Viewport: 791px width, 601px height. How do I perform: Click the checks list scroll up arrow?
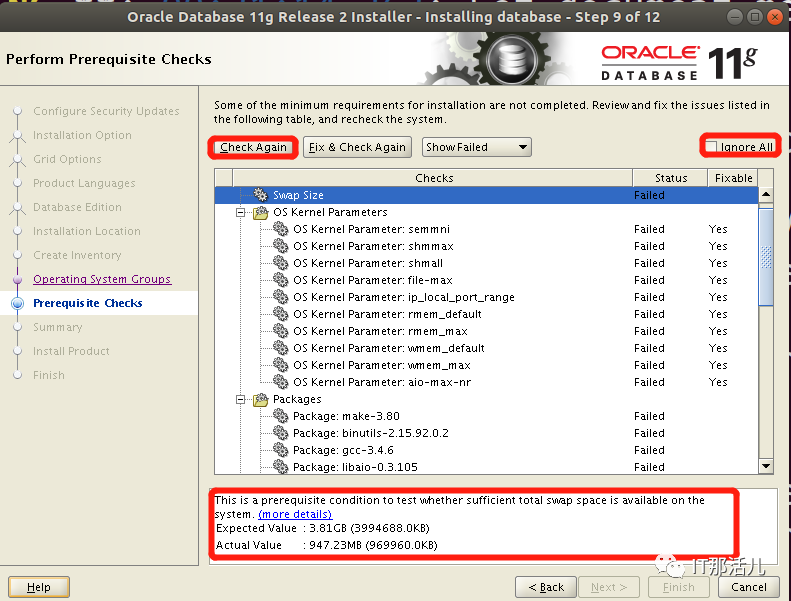coord(766,195)
